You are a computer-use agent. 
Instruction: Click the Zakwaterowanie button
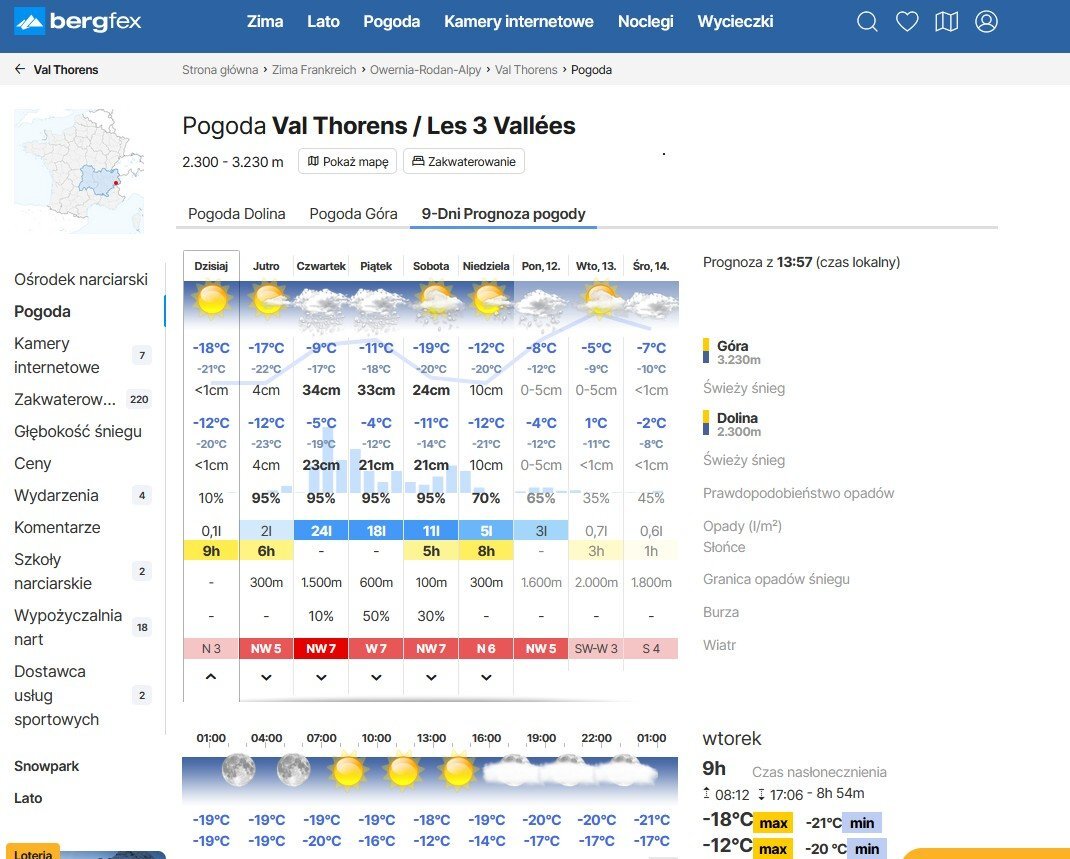pos(463,161)
